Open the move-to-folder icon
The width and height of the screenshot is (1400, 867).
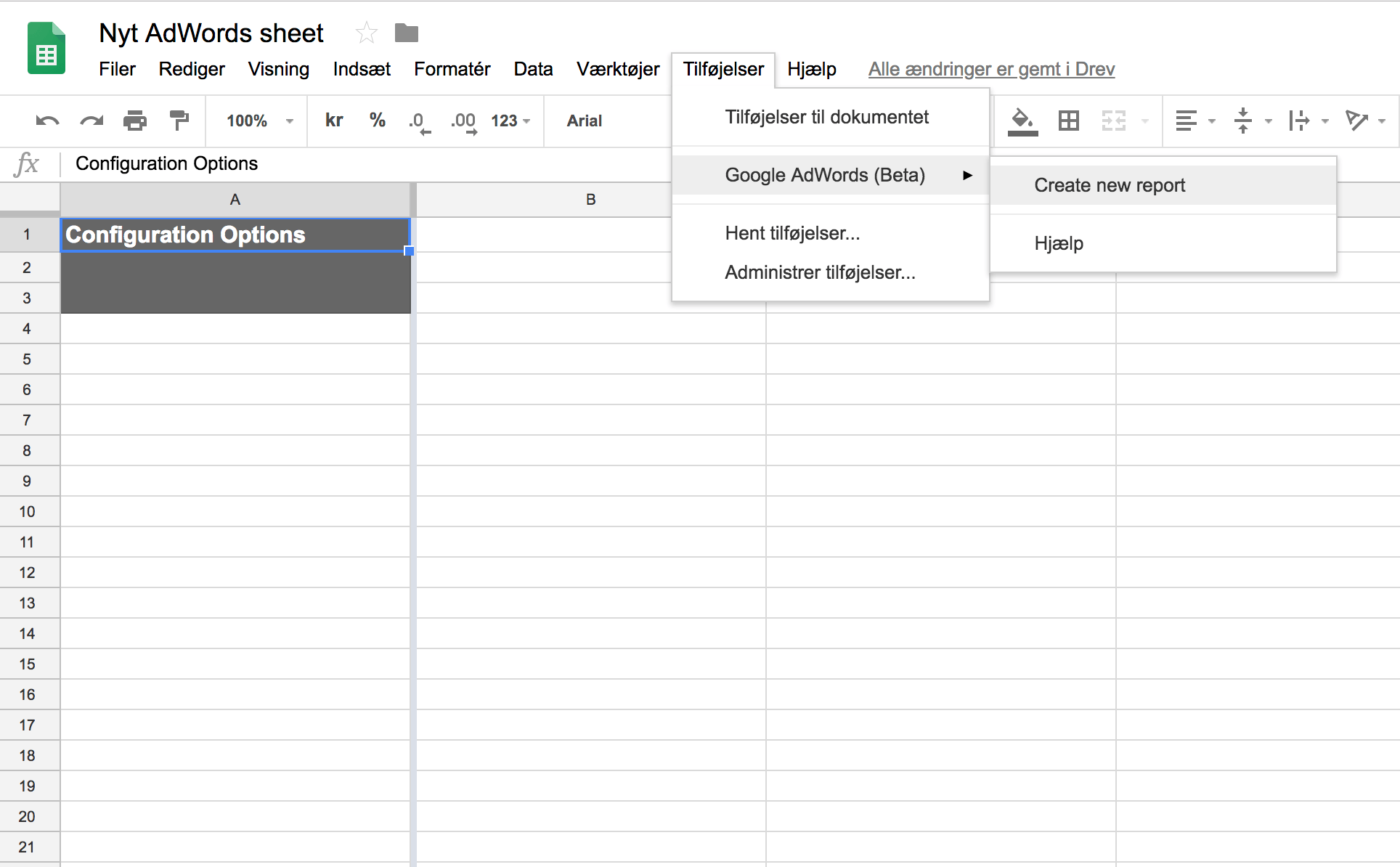(x=407, y=33)
